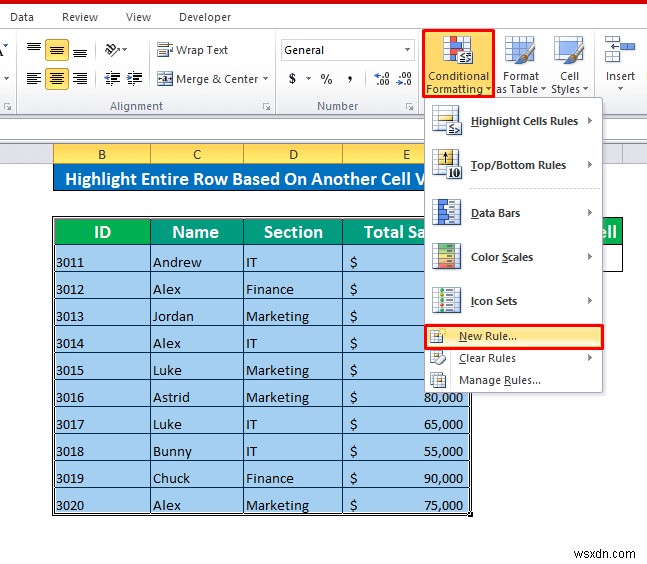The image size is (647, 564).
Task: Expand Merge & Center dropdown arrow
Action: 265,78
